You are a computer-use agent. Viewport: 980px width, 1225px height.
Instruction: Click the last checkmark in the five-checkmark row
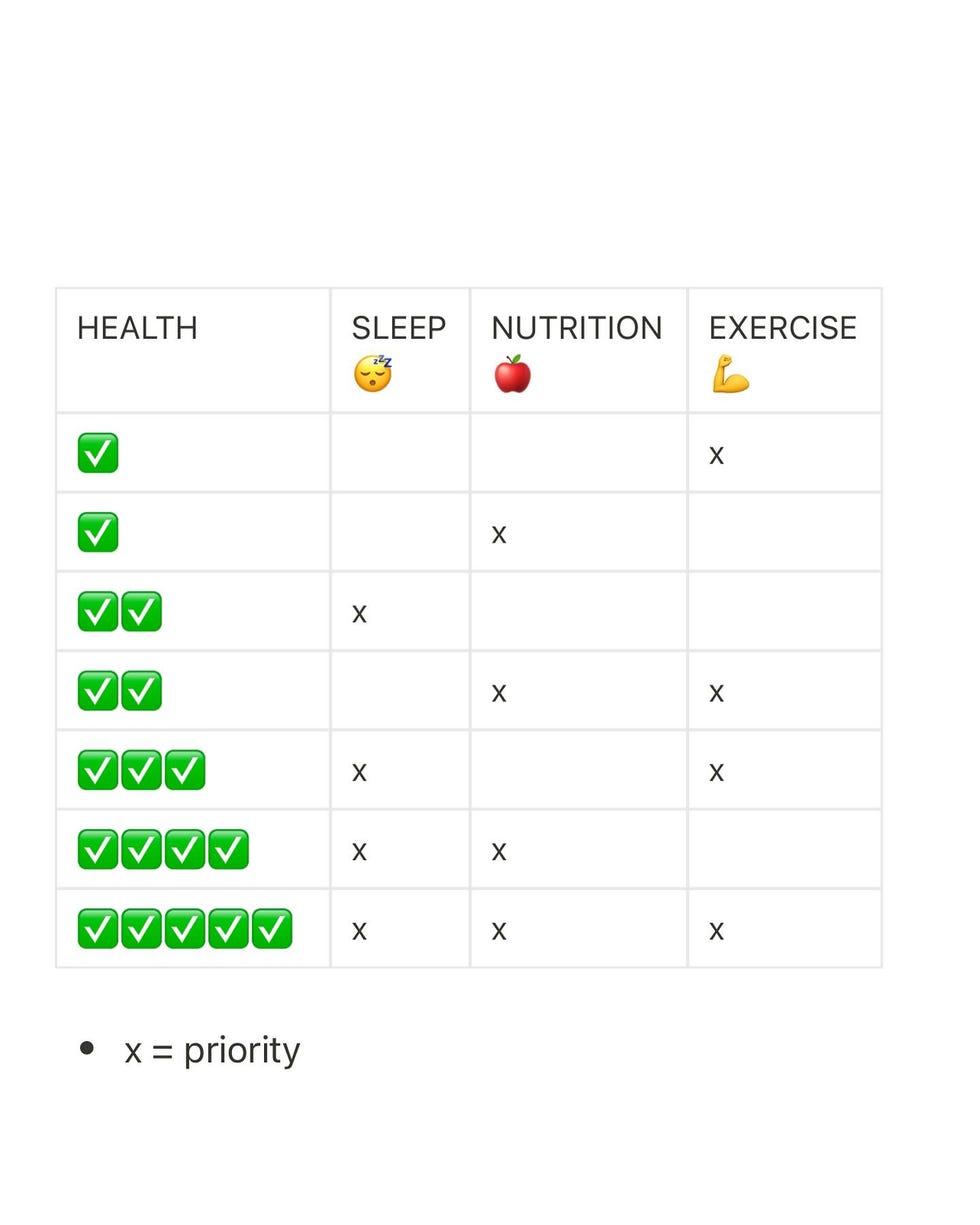click(x=272, y=928)
